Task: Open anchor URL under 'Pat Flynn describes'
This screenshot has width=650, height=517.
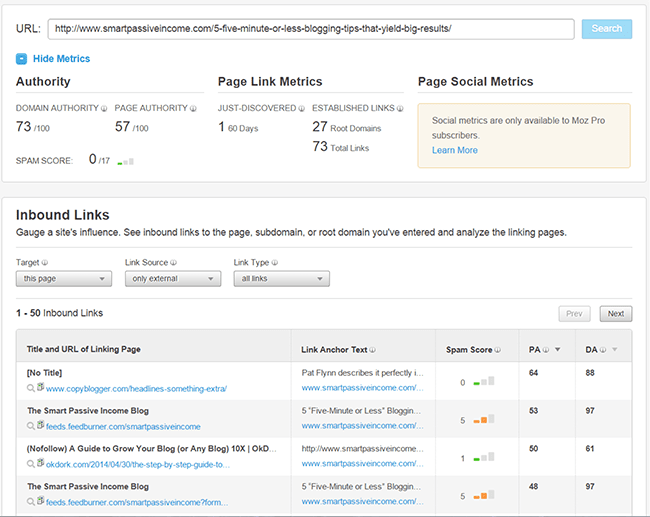Action: (x=362, y=388)
